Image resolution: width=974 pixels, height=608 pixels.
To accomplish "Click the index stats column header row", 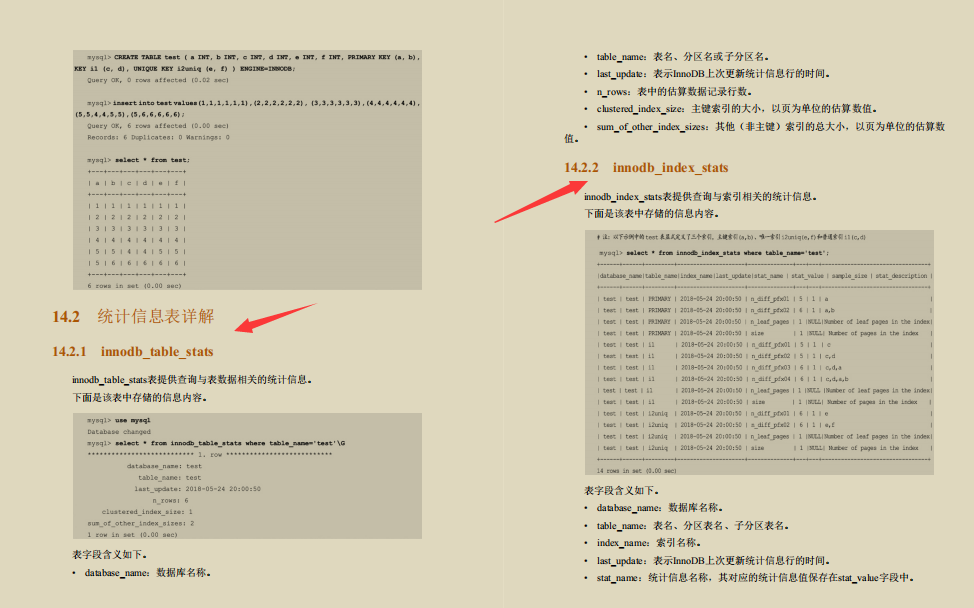I will click(765, 276).
